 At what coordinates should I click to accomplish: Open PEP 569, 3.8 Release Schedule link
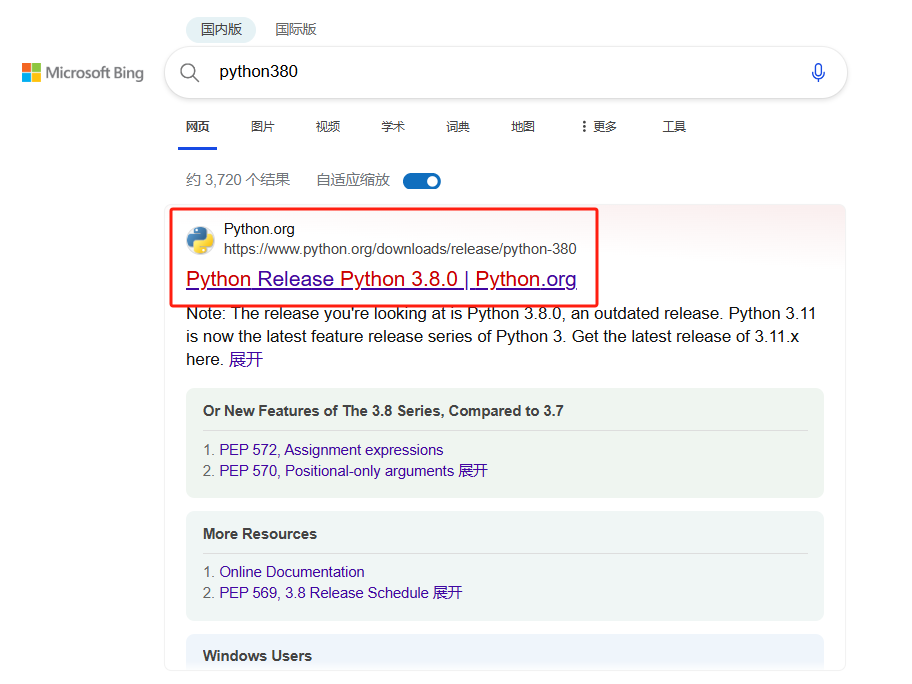[324, 593]
